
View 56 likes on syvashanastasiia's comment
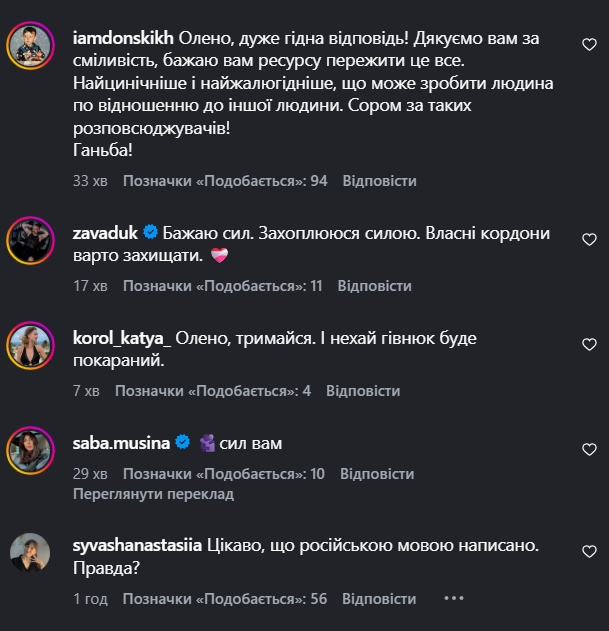coord(225,598)
